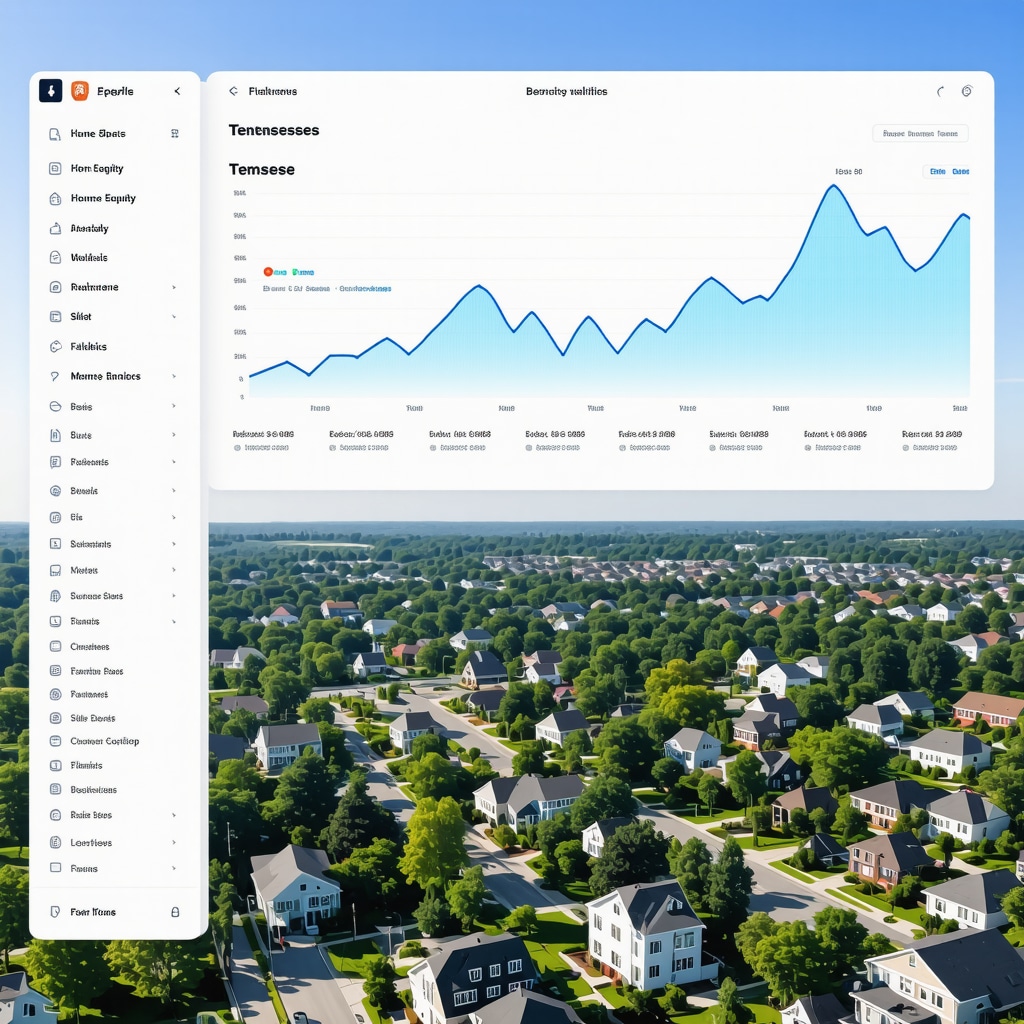Click the house icon for Houme Eqpity
Screen dimensions: 1024x1024
click(x=55, y=199)
